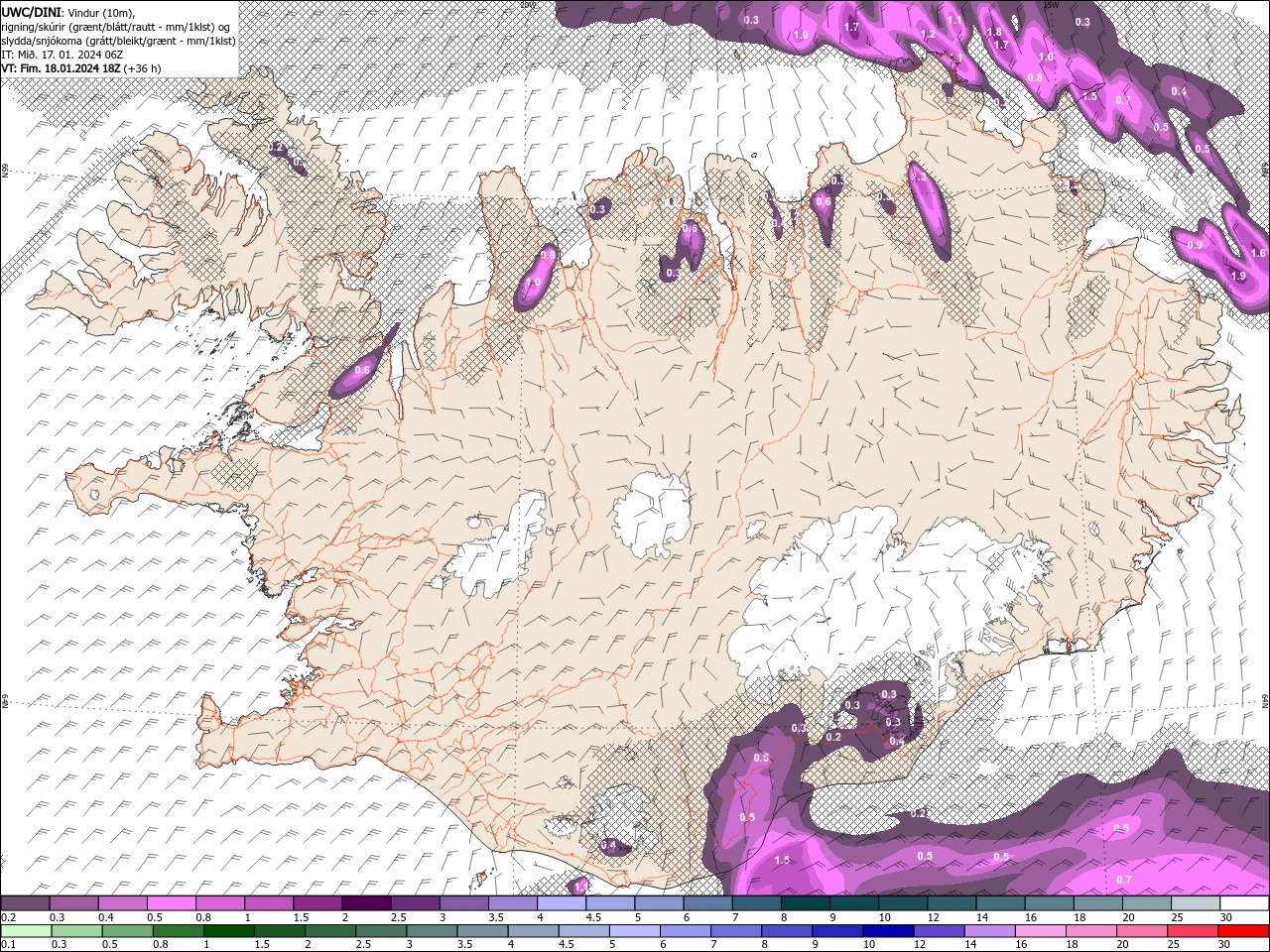Image resolution: width=1270 pixels, height=952 pixels.
Task: Click the bright red 30 legend swatch
Action: pyautogui.click(x=1243, y=930)
